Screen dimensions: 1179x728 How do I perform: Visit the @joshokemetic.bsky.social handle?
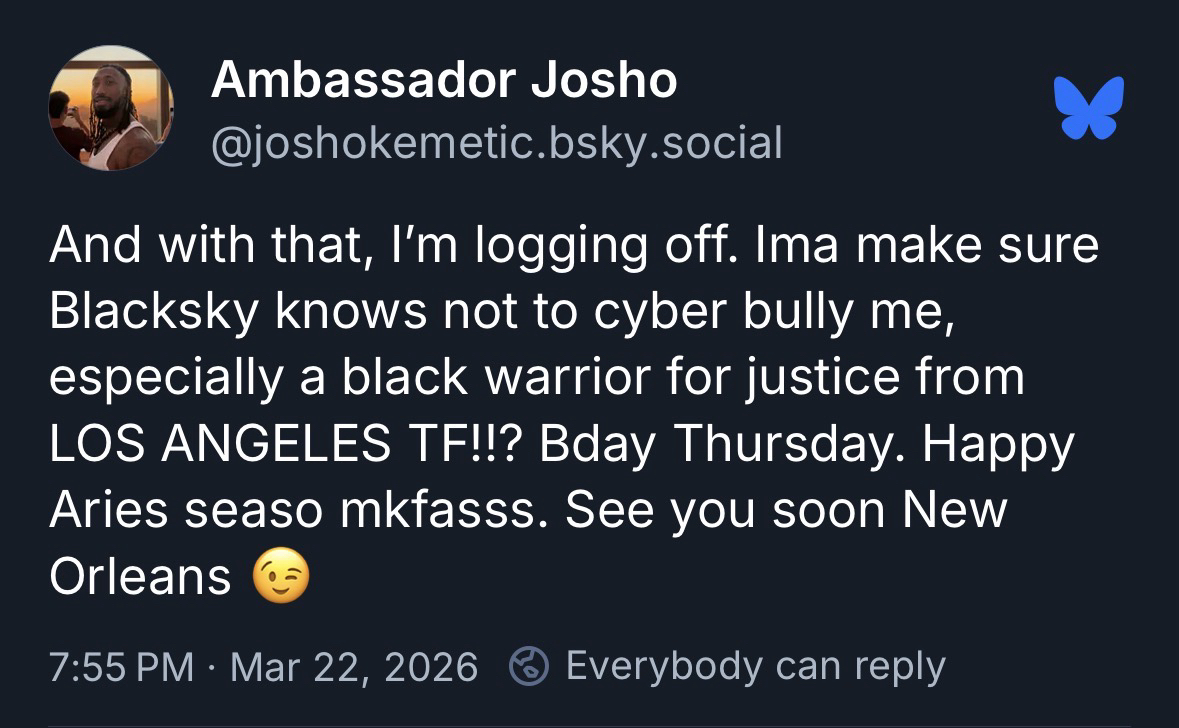click(496, 143)
